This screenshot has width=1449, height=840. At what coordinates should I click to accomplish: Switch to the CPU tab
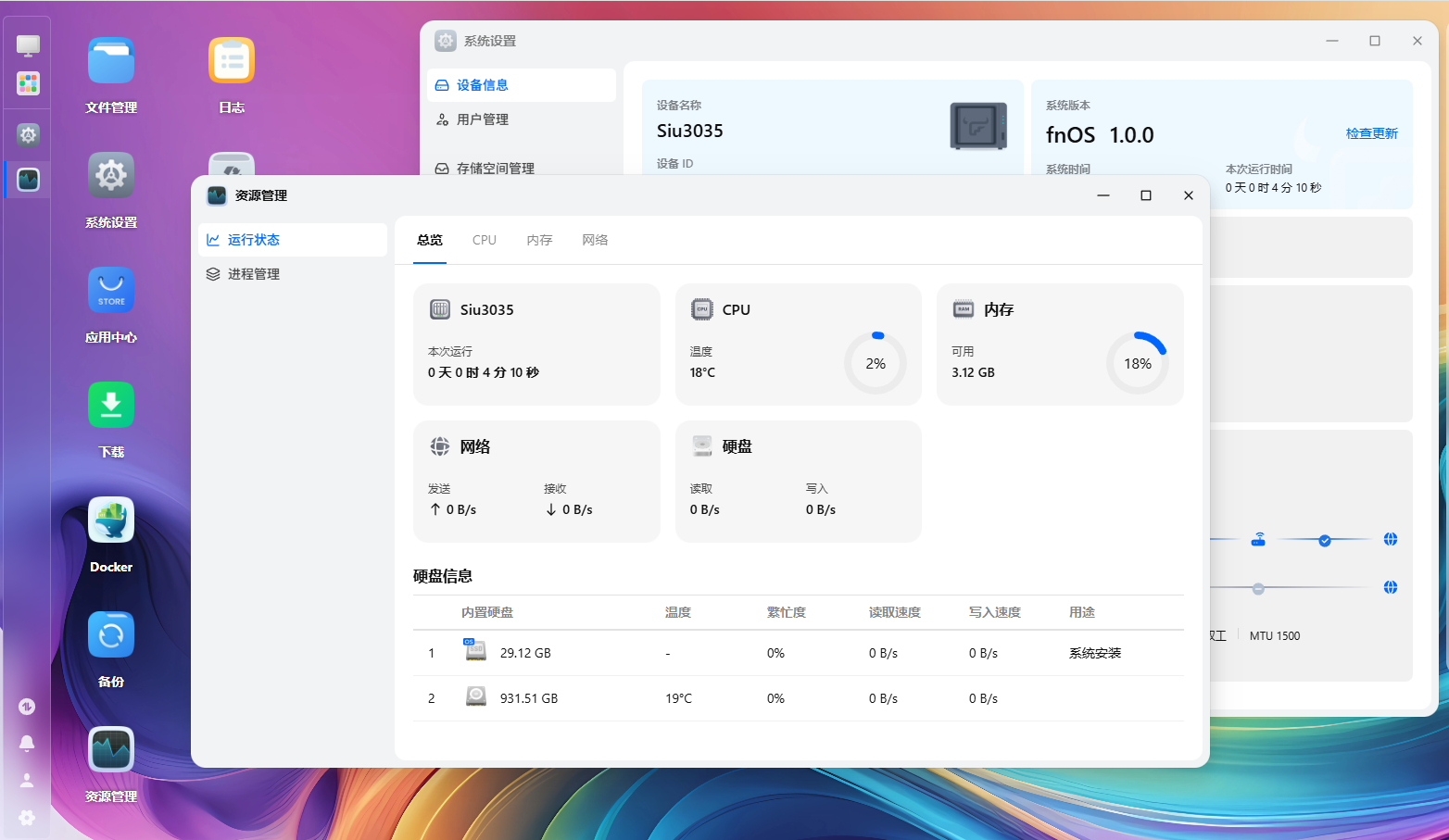484,240
